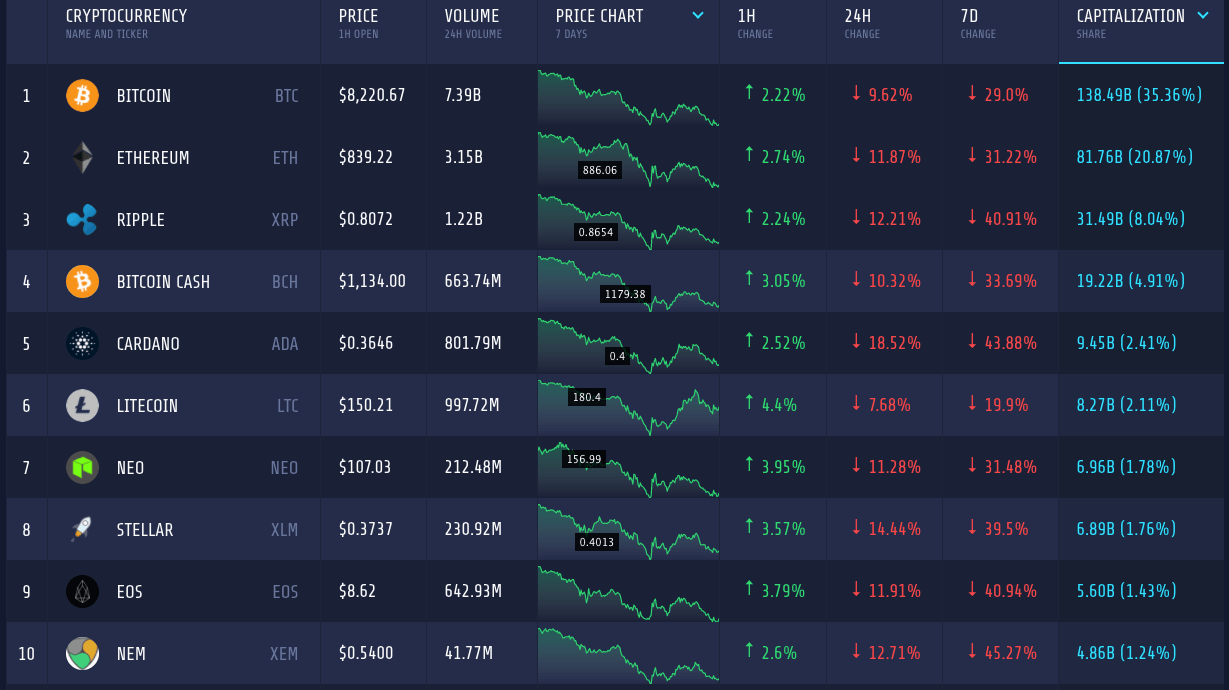Click the Ripple logo icon

pos(82,220)
